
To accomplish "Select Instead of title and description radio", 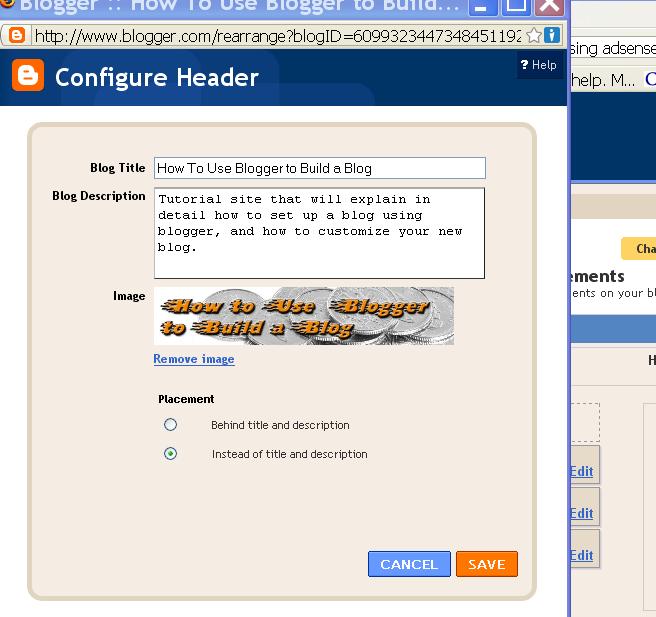I will pyautogui.click(x=170, y=453).
